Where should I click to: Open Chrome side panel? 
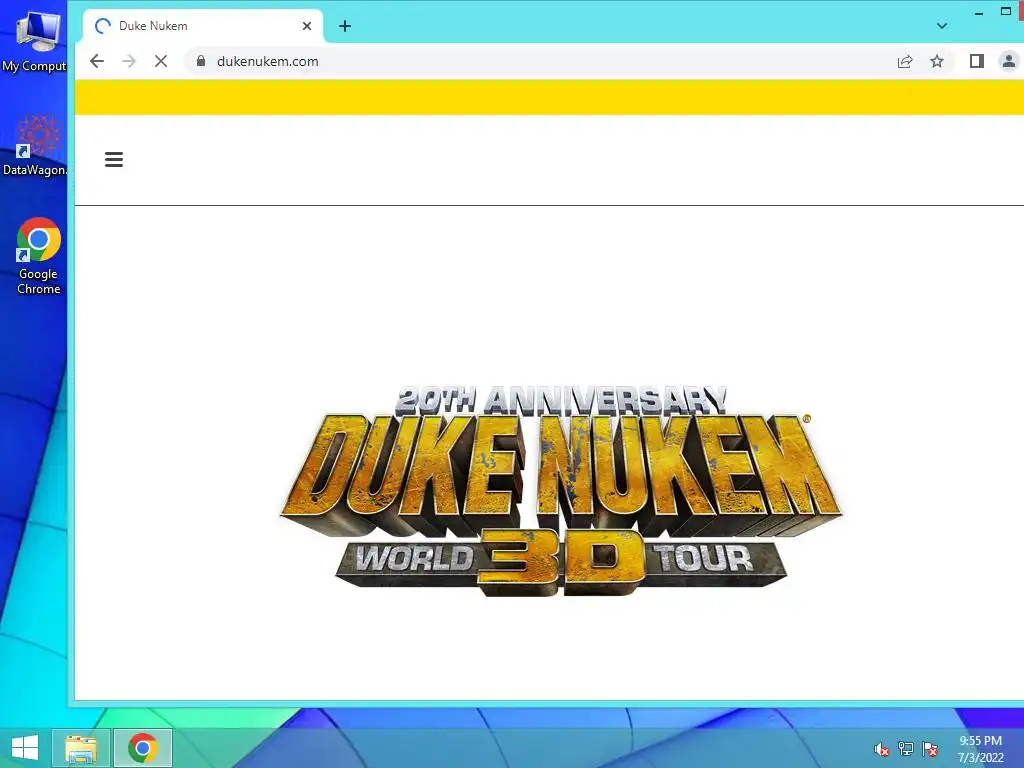[x=976, y=61]
